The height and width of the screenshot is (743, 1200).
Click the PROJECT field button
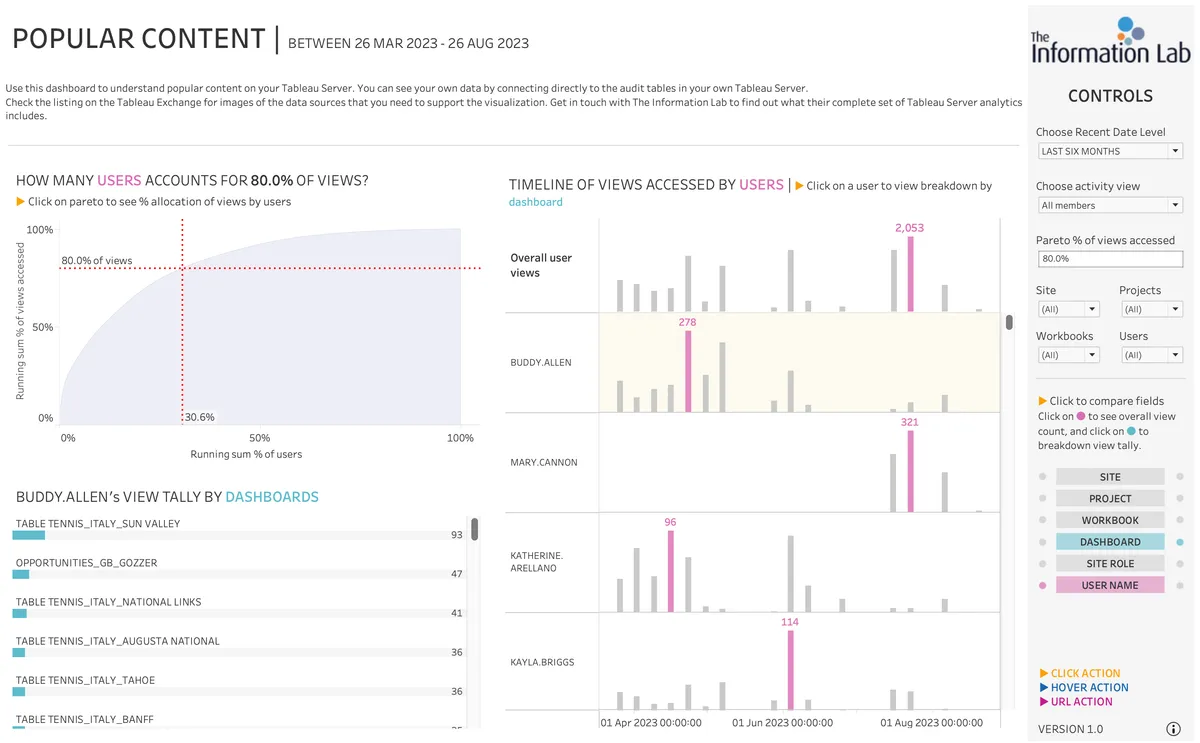pos(1110,498)
